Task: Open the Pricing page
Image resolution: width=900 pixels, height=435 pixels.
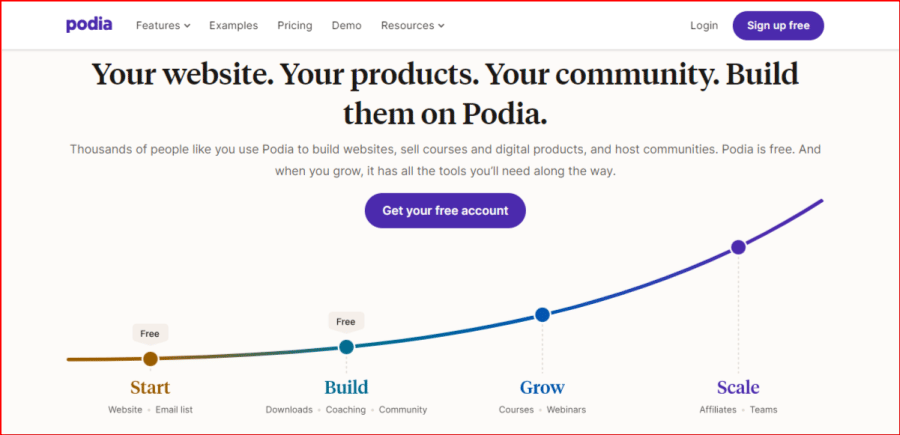Action: 294,25
